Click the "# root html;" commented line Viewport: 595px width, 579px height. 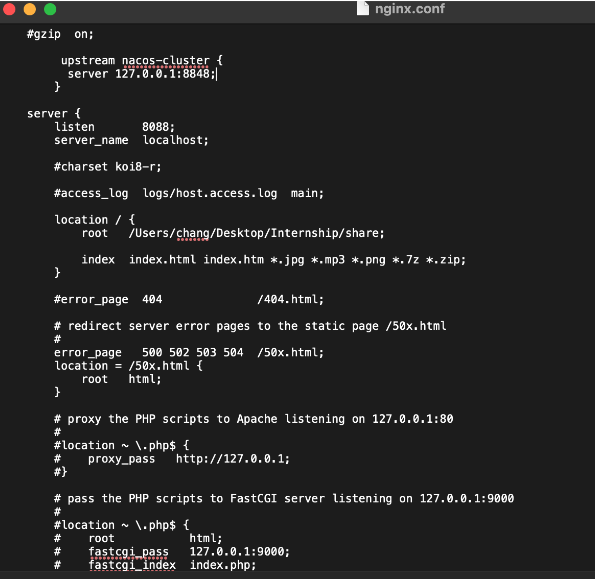(x=138, y=538)
